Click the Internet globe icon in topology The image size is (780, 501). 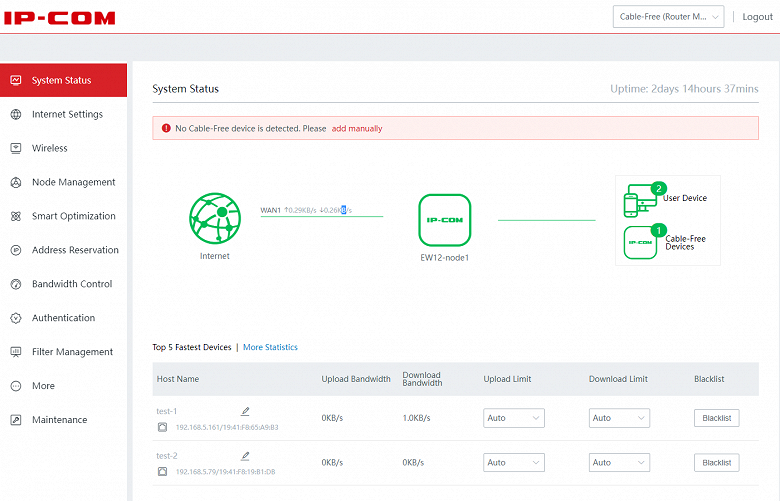(x=214, y=219)
